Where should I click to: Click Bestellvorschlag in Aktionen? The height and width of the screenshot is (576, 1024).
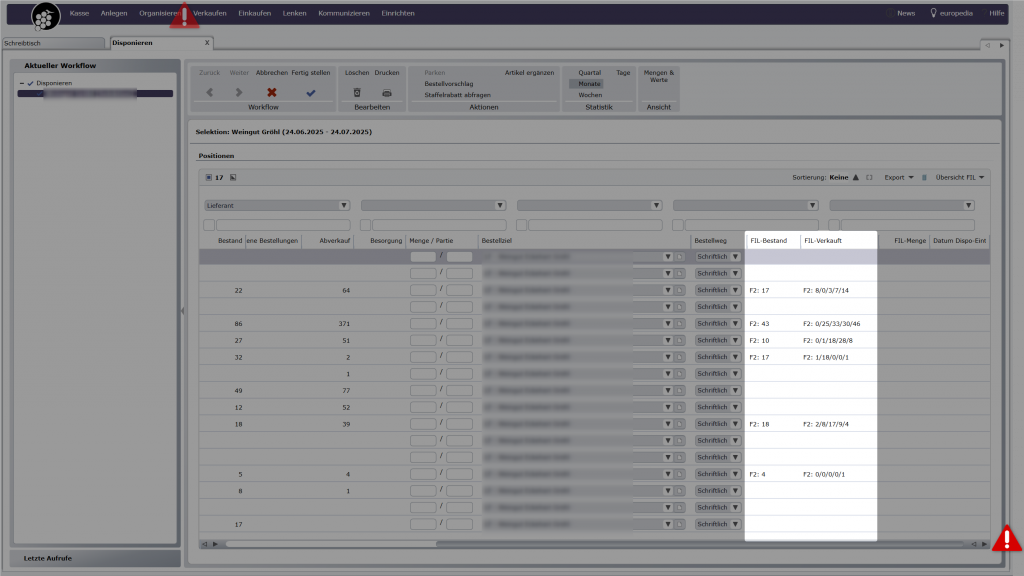[449, 84]
